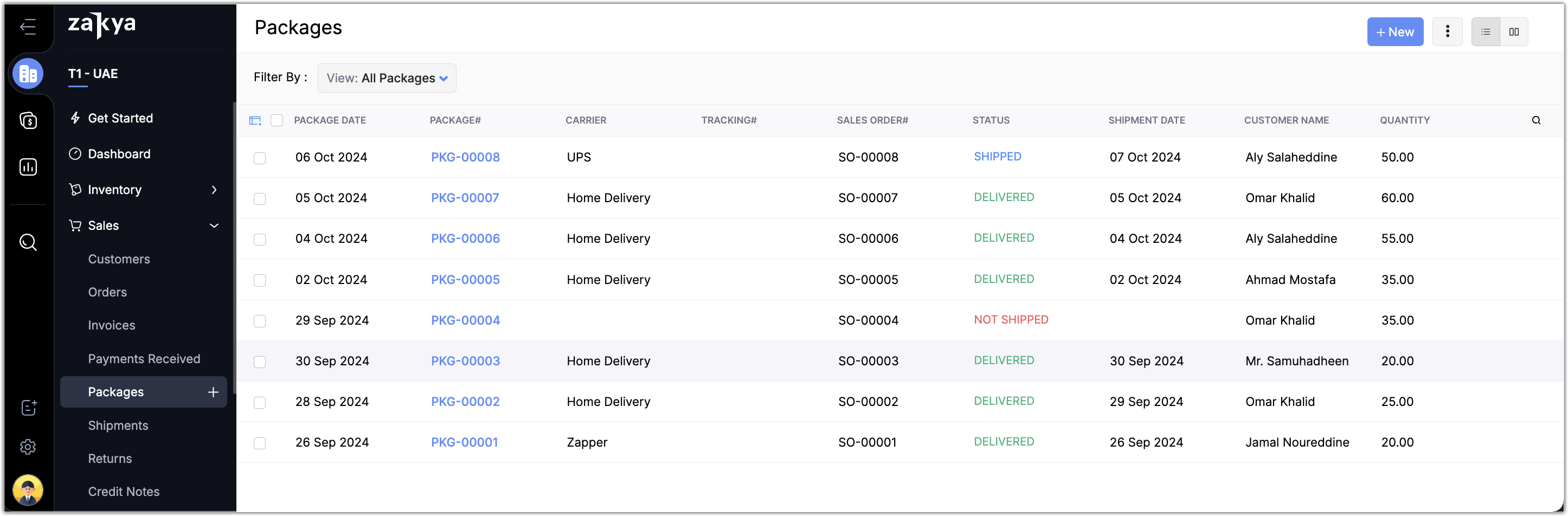Collapse the Sales section chevron
This screenshot has height=516, width=1568.
click(x=214, y=225)
